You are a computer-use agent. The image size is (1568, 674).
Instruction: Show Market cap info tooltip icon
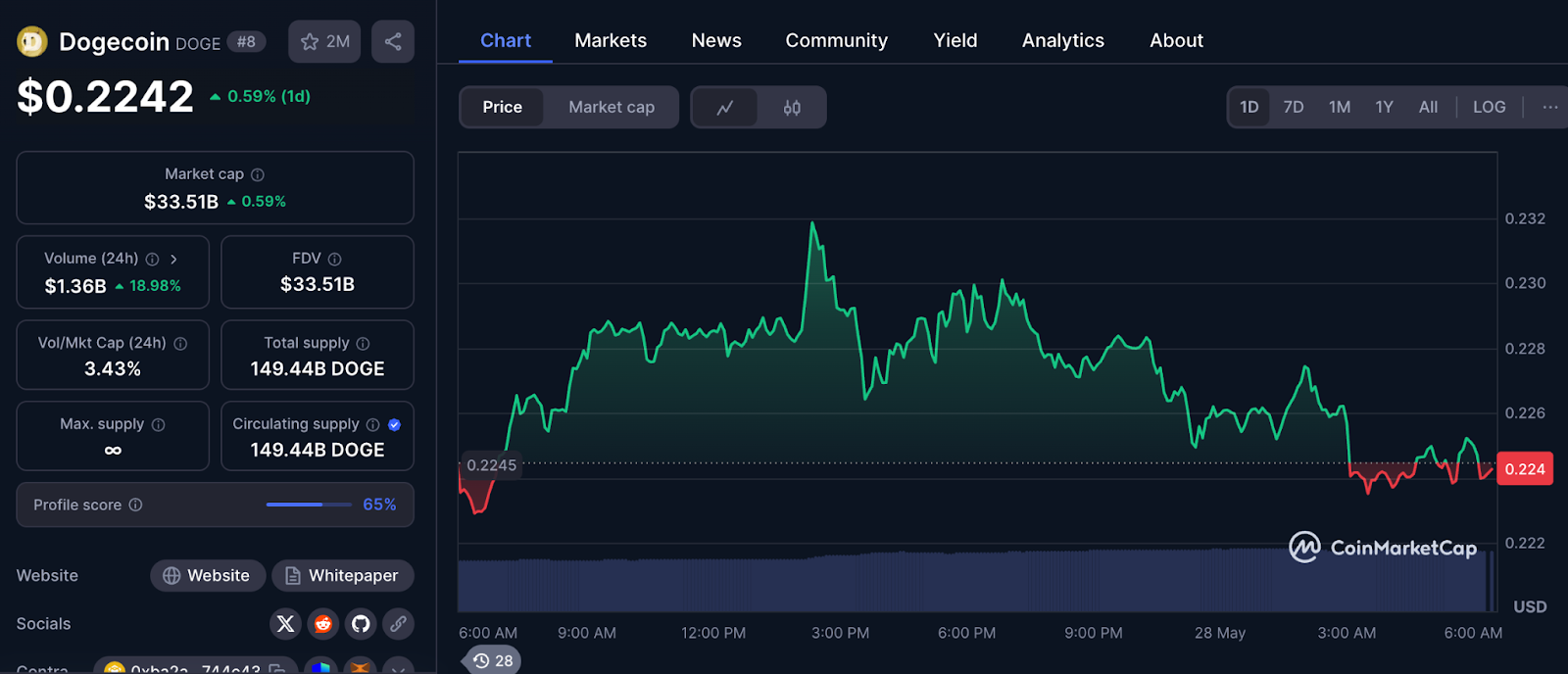(x=258, y=174)
